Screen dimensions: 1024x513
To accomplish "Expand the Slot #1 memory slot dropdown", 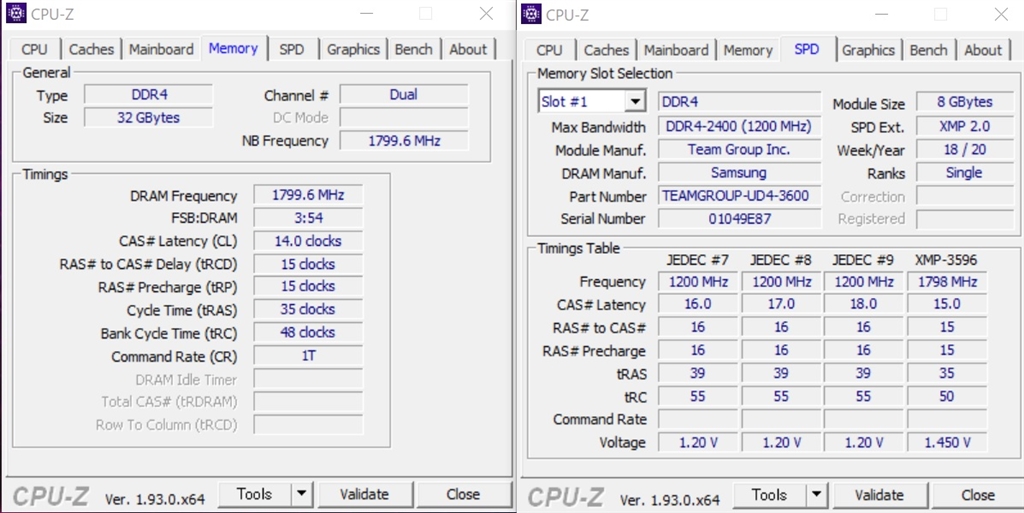I will [x=634, y=102].
